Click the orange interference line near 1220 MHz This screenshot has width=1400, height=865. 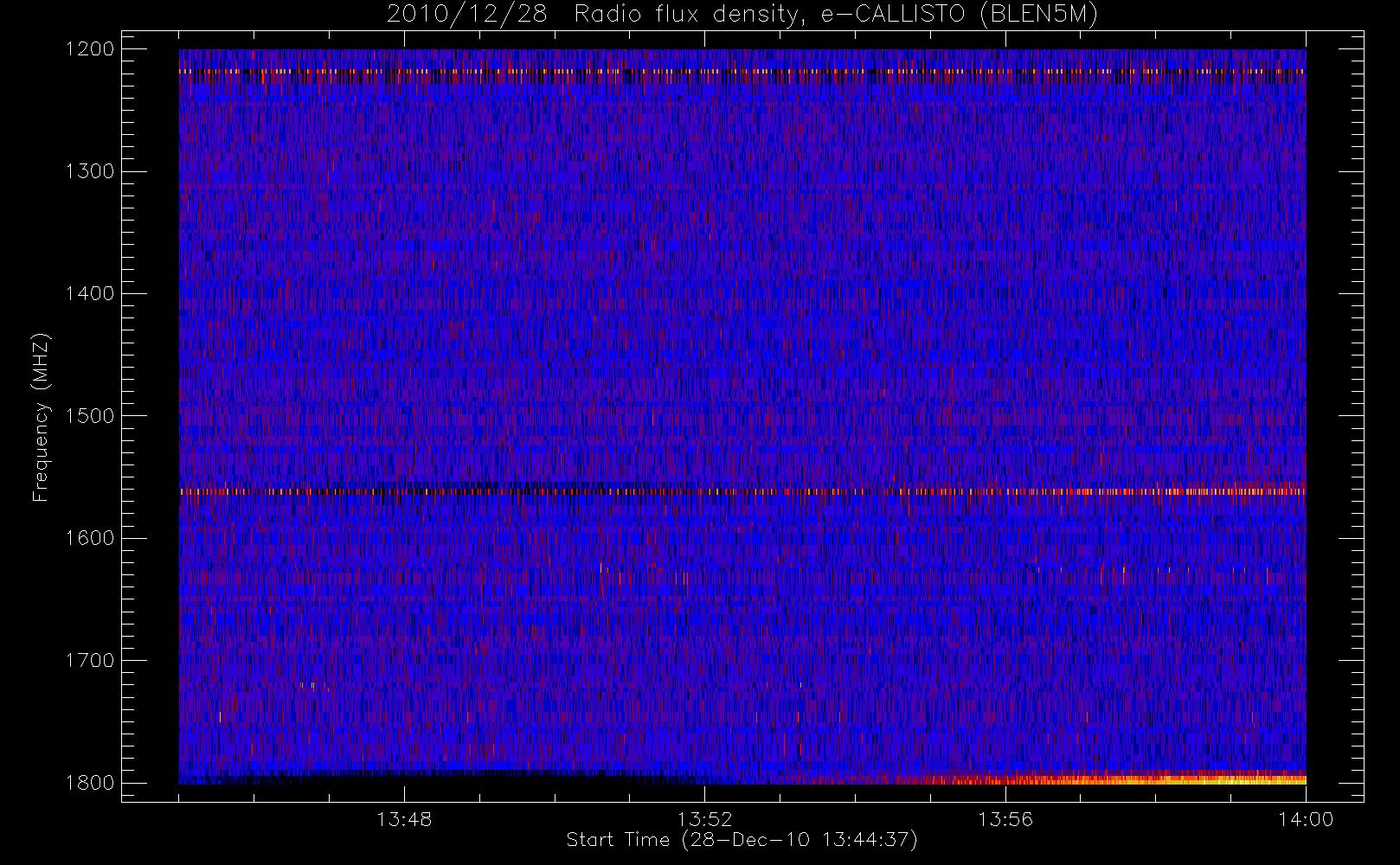click(742, 71)
